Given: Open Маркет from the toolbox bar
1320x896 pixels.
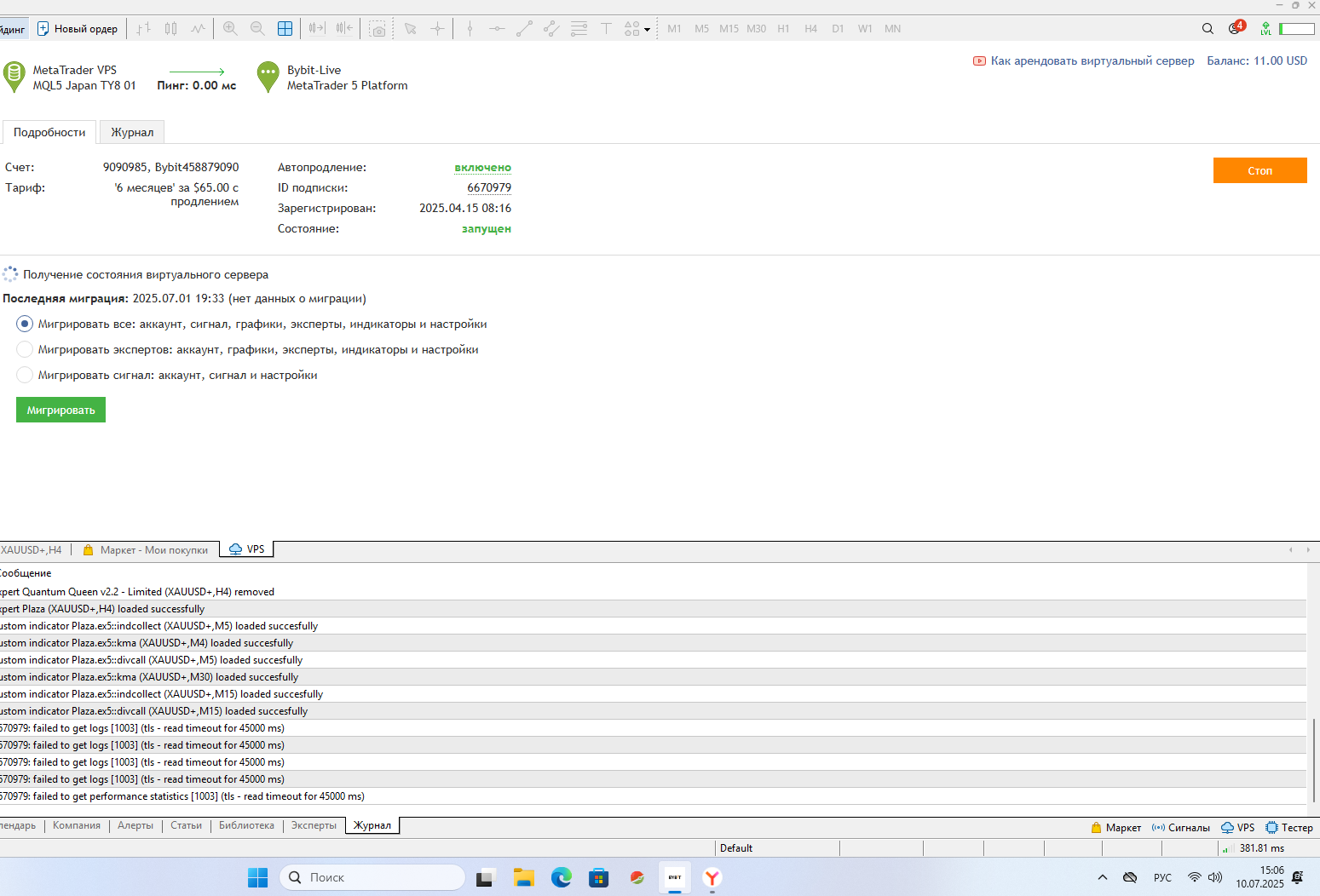Looking at the screenshot, I should coord(1115,828).
